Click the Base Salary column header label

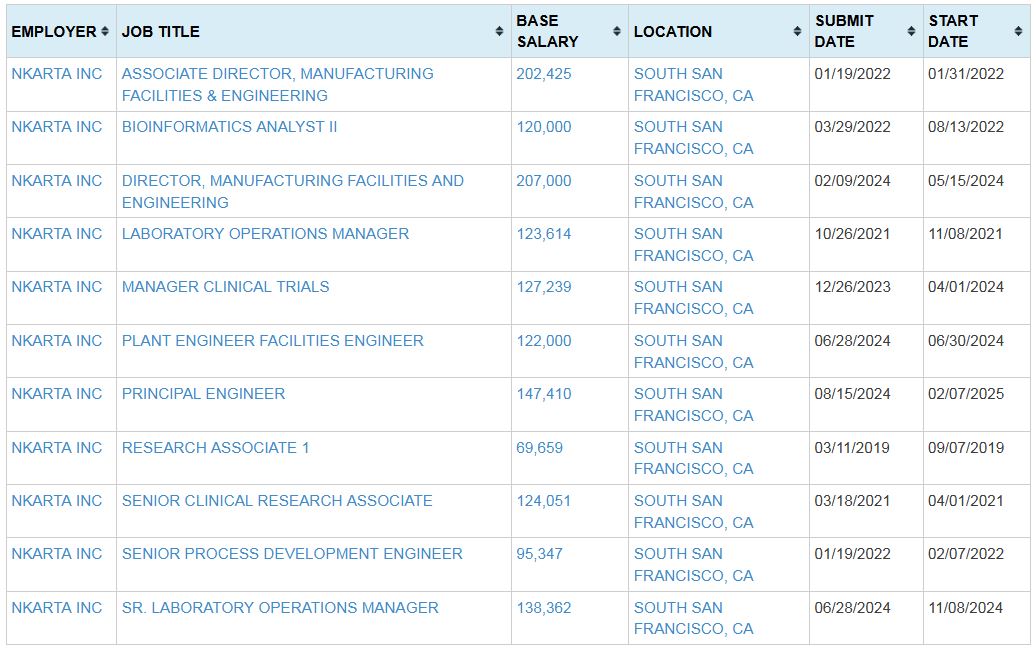click(548, 31)
